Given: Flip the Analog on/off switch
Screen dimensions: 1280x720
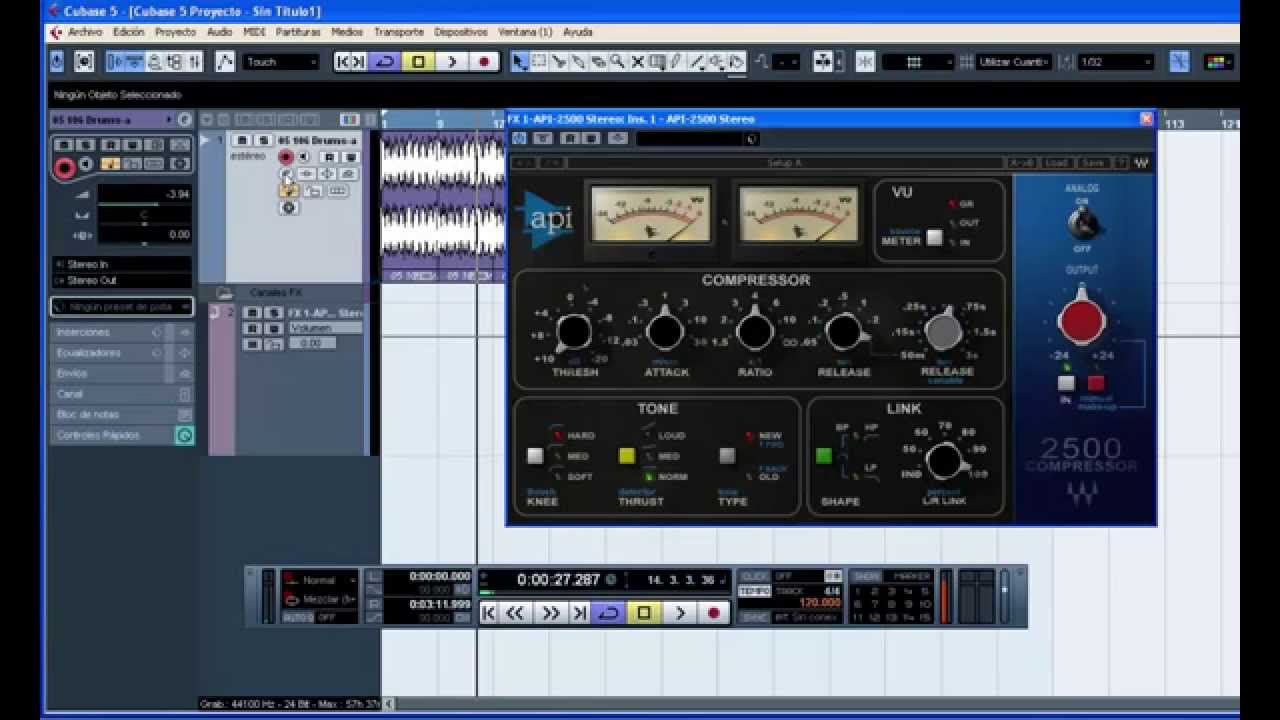Looking at the screenshot, I should click(1081, 224).
